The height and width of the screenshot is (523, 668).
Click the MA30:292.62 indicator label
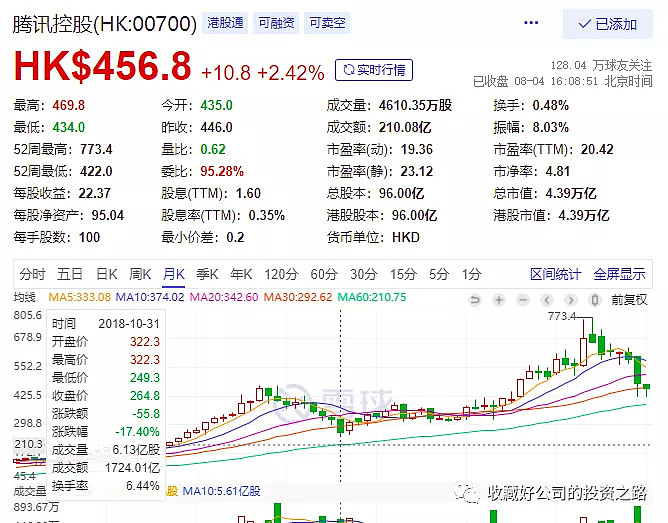pyautogui.click(x=298, y=297)
